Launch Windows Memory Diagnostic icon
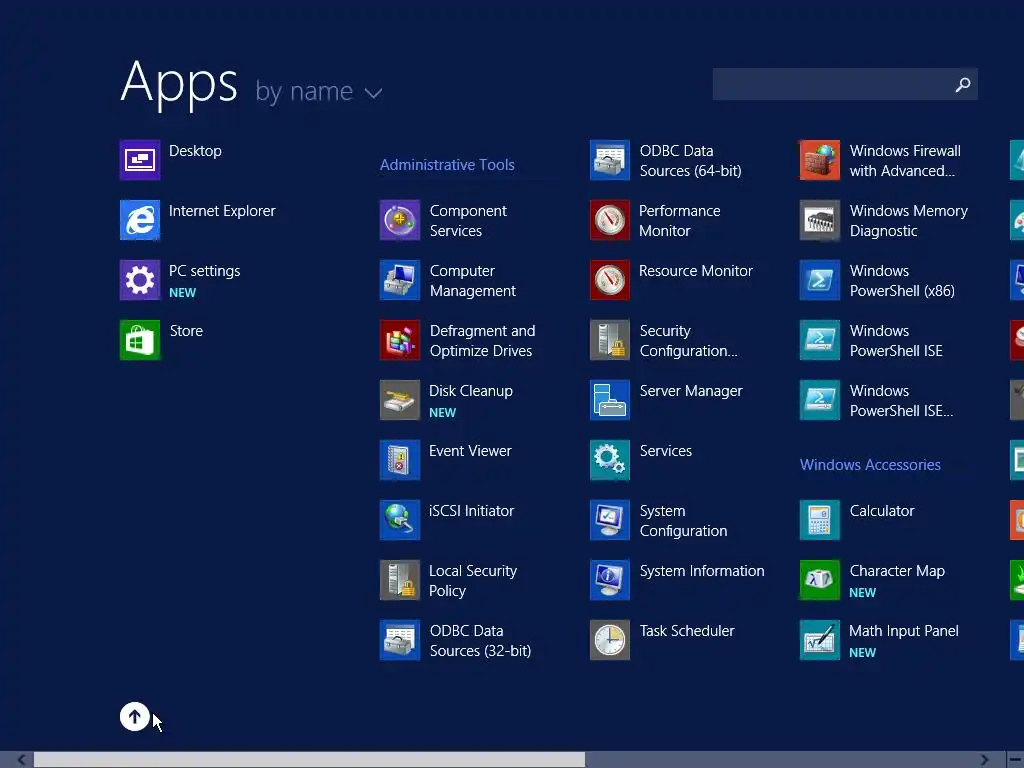 pyautogui.click(x=820, y=219)
